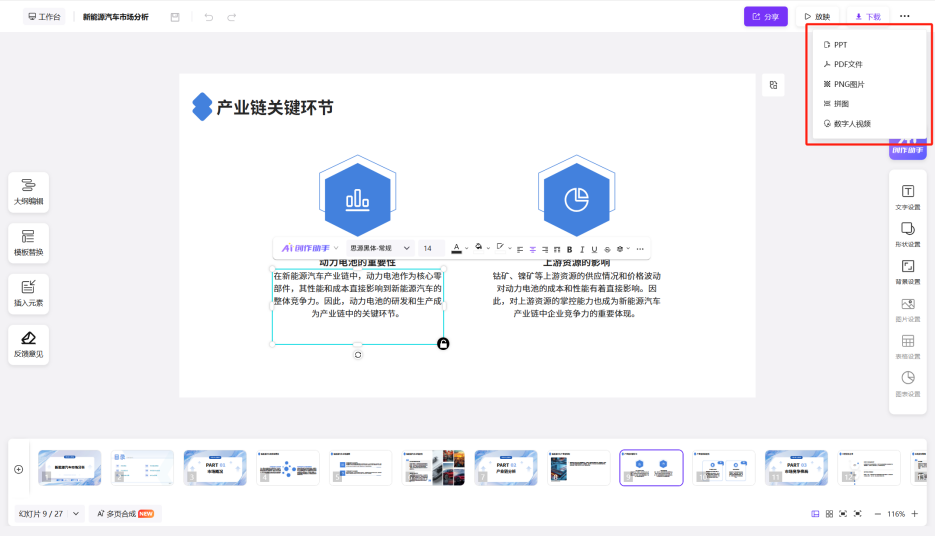Open more options in floating text toolbar

pos(640,249)
